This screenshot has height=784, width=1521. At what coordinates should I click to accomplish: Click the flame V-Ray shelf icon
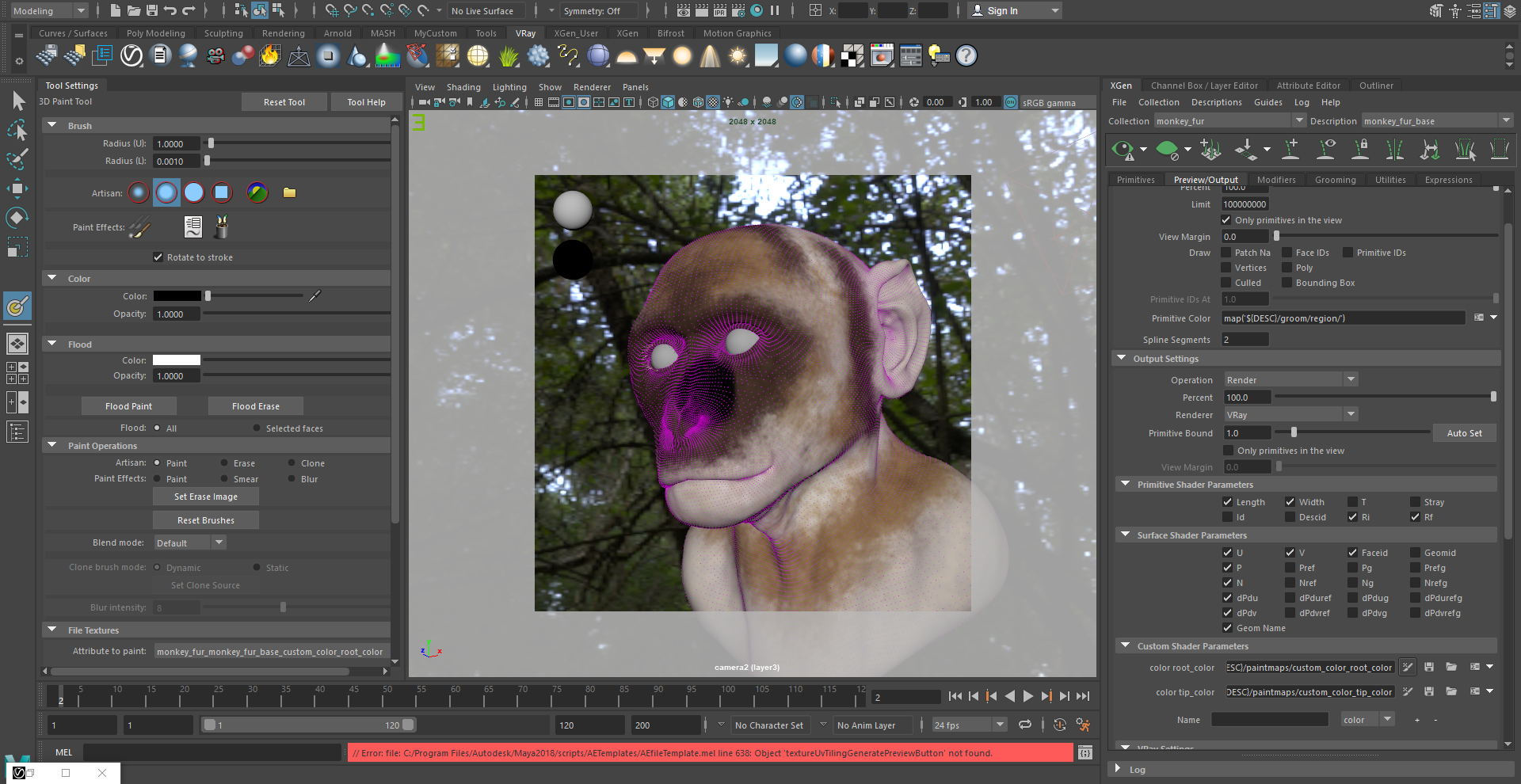coord(270,55)
